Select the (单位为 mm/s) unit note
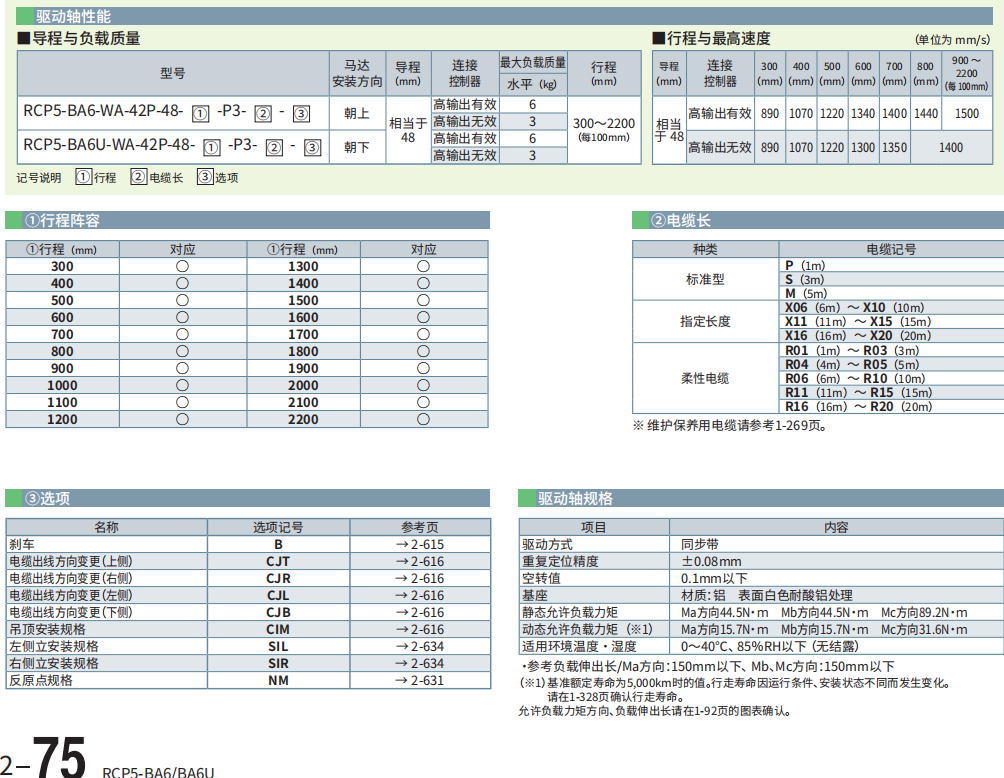Viewport: 1004px width, 778px height. pyautogui.click(x=953, y=40)
